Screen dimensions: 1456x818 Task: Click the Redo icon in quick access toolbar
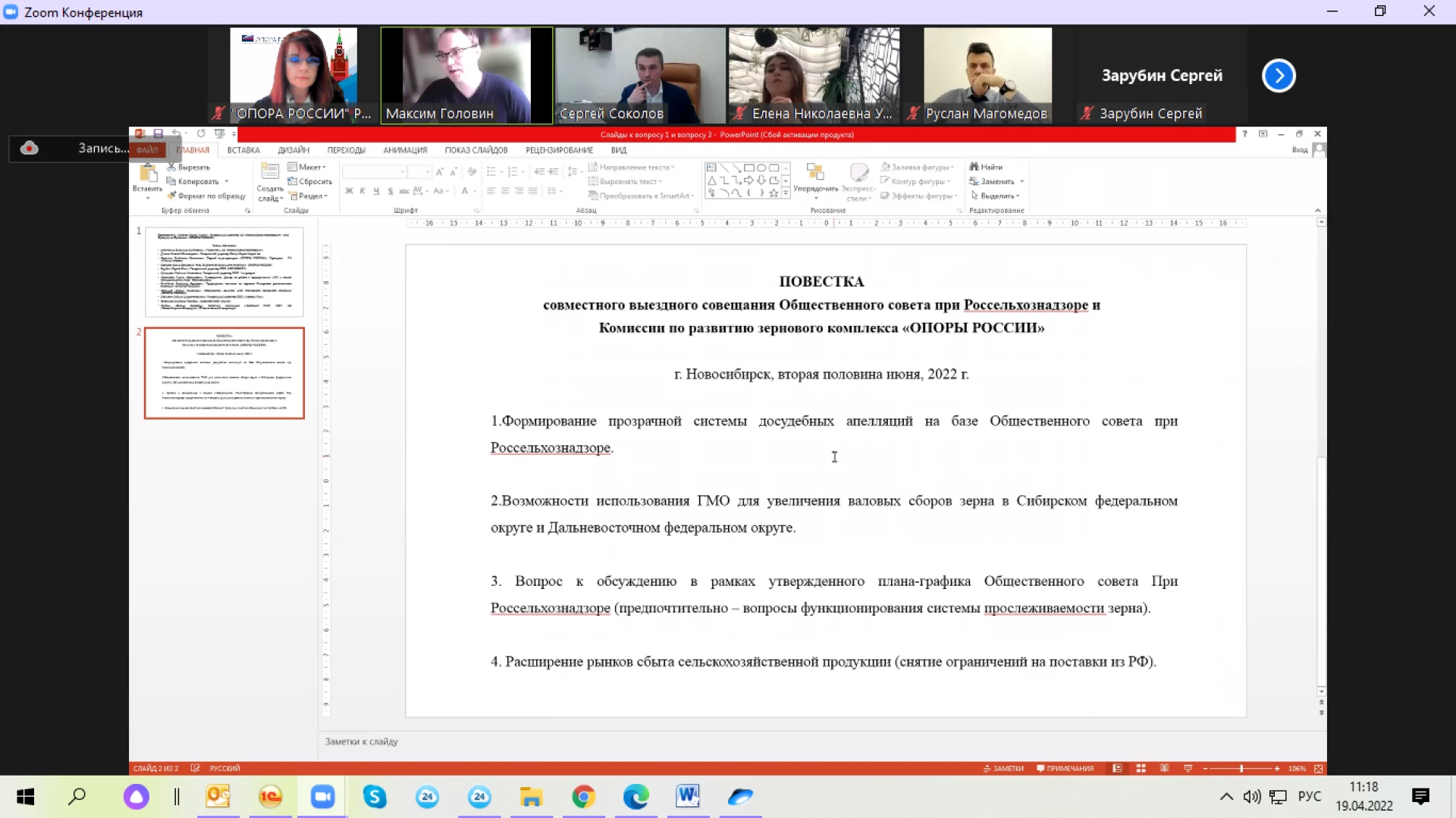[x=201, y=133]
